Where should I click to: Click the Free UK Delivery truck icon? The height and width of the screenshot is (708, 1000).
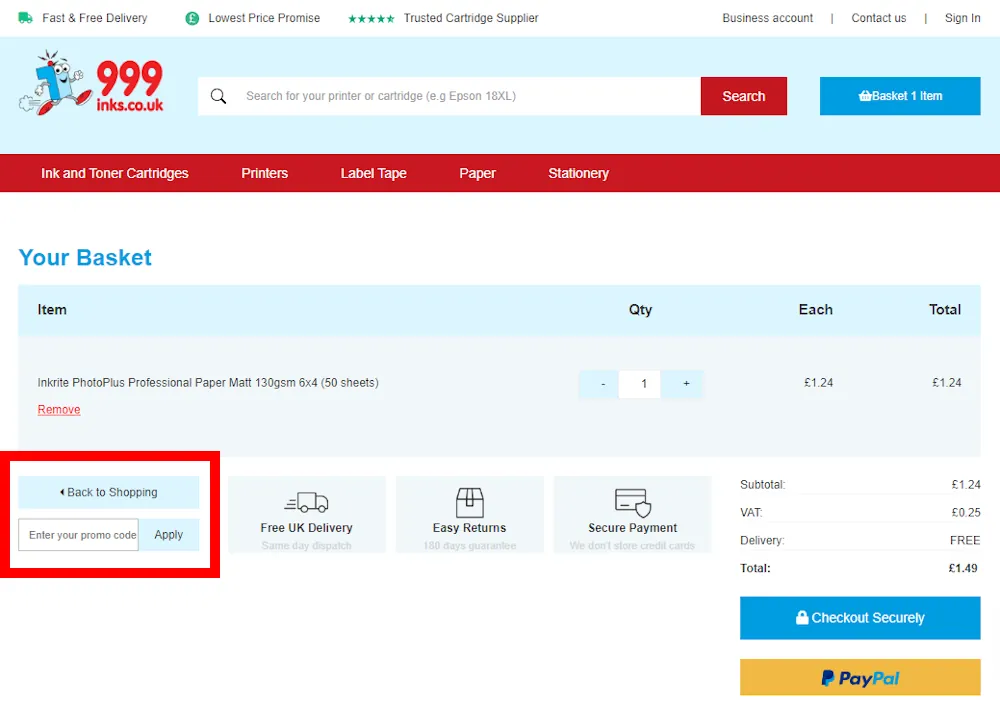306,500
